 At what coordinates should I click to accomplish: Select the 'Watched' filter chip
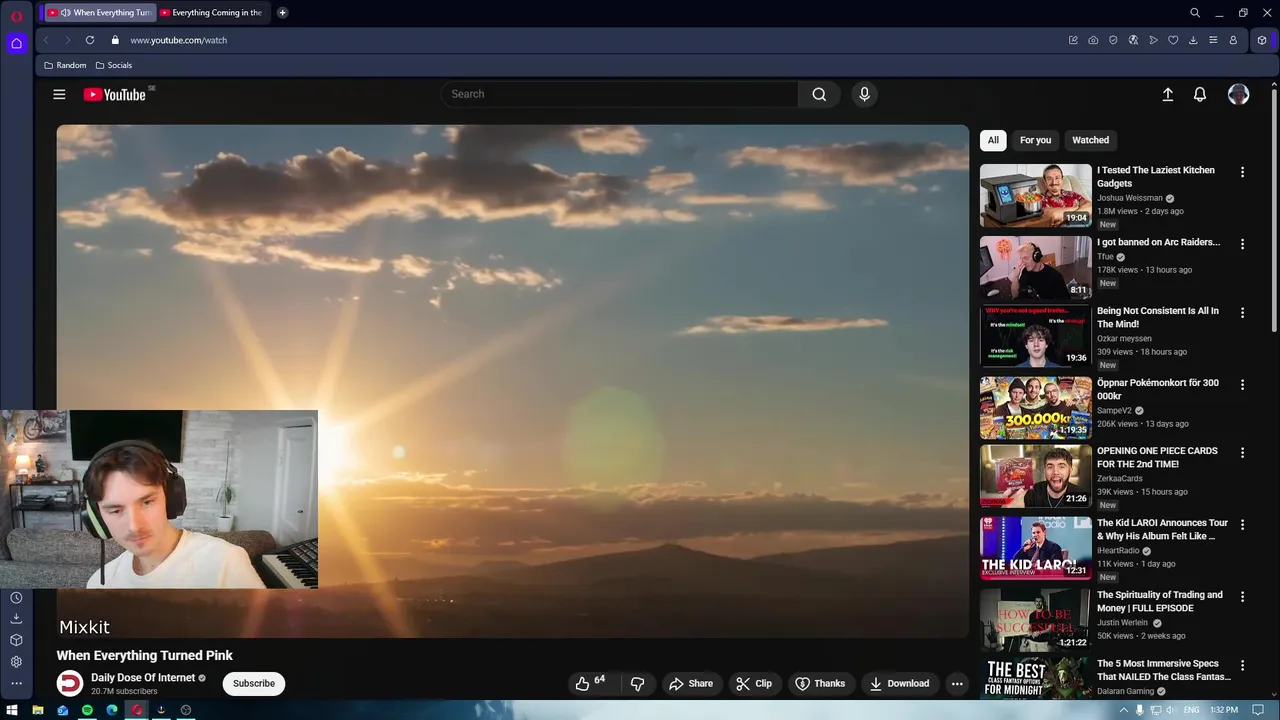pyautogui.click(x=1090, y=140)
